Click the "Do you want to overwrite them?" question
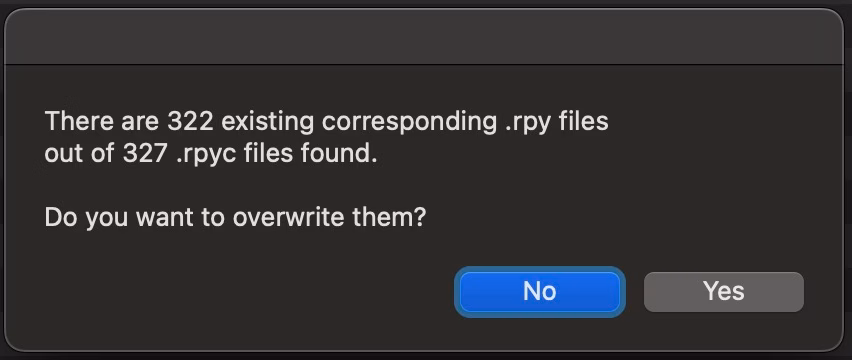Screen dimensions: 852x360 point(235,218)
